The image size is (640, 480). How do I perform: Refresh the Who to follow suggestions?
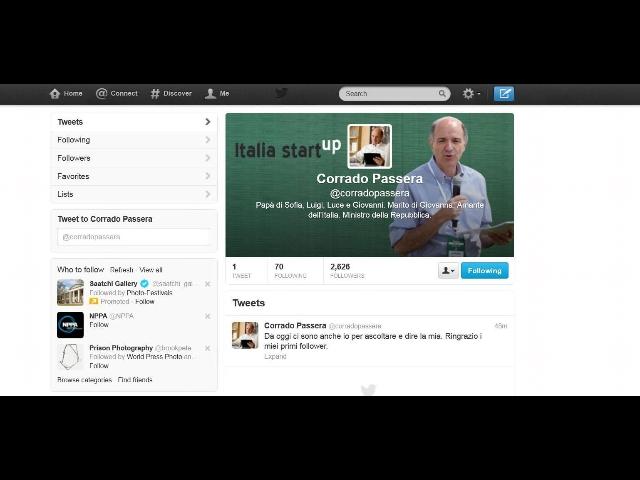[x=122, y=270]
